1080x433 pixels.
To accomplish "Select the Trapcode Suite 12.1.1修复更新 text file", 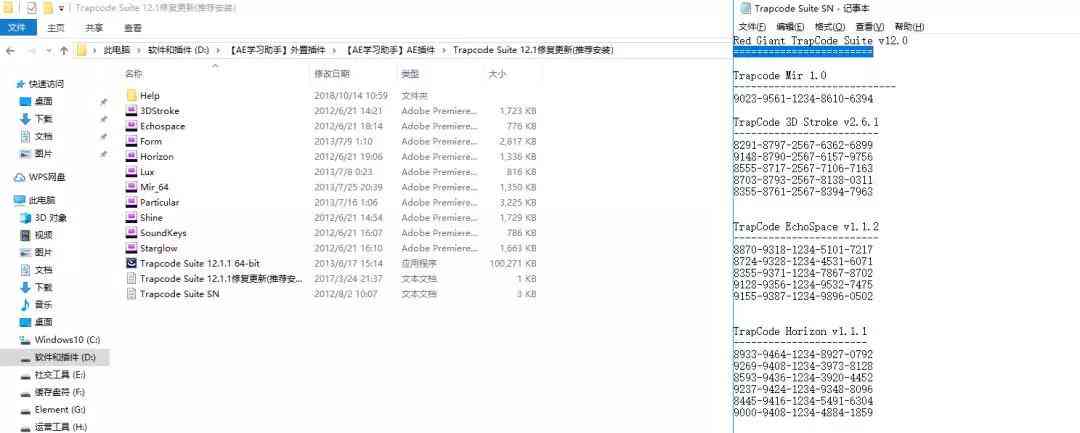I will point(221,279).
